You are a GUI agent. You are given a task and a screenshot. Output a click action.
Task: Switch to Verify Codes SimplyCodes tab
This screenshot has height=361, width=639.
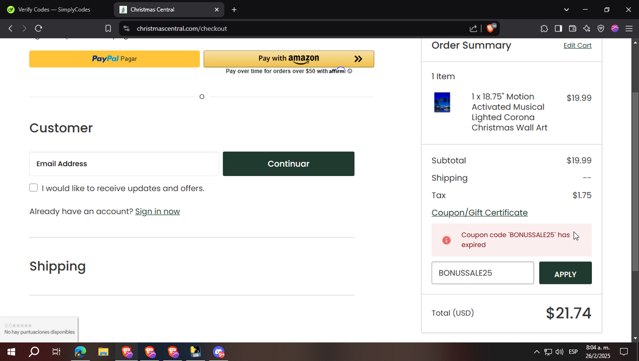click(54, 9)
